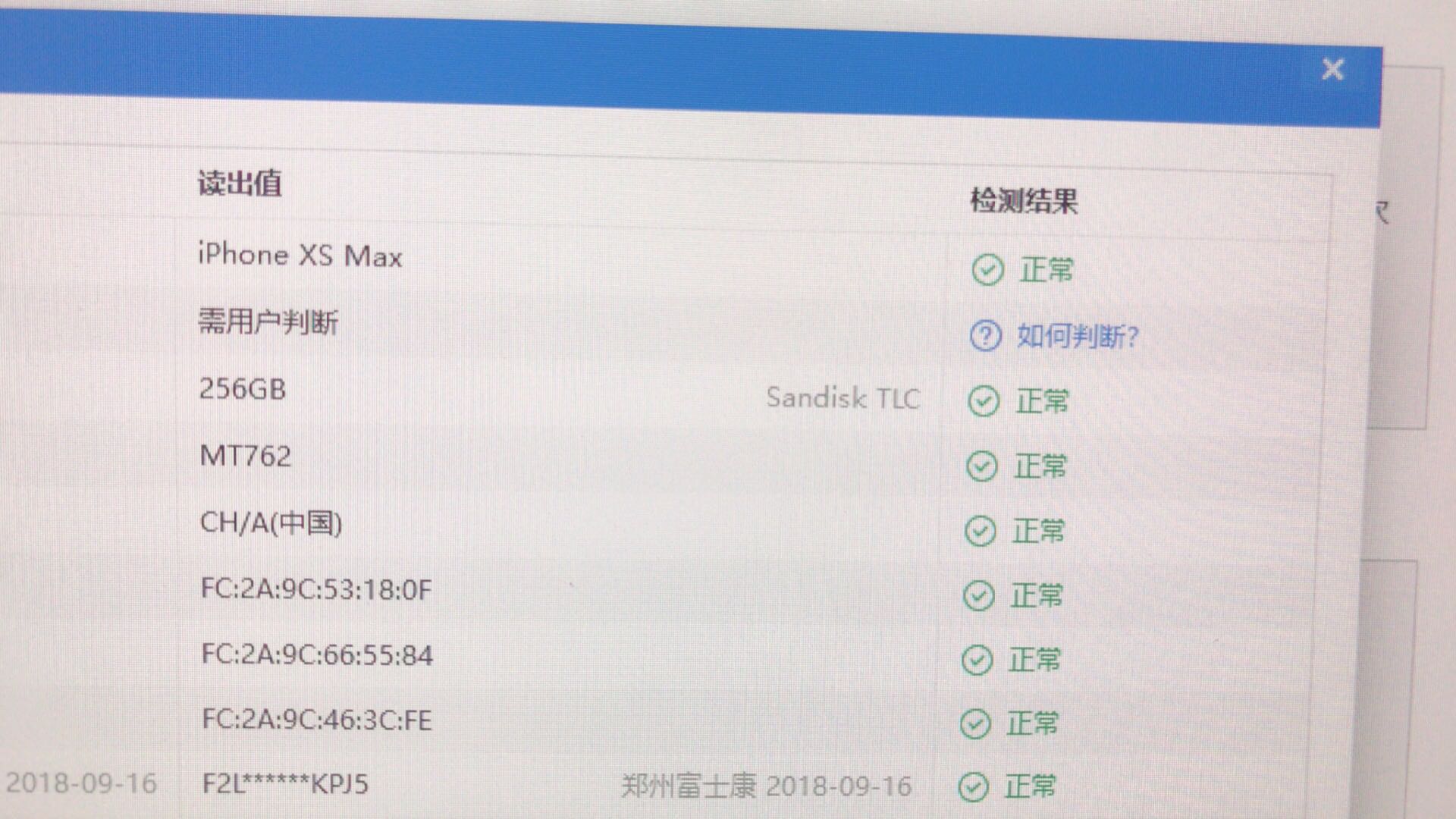Select the 正常 result in F2L******KPJ5 row
1456x819 pixels.
pos(1030,786)
